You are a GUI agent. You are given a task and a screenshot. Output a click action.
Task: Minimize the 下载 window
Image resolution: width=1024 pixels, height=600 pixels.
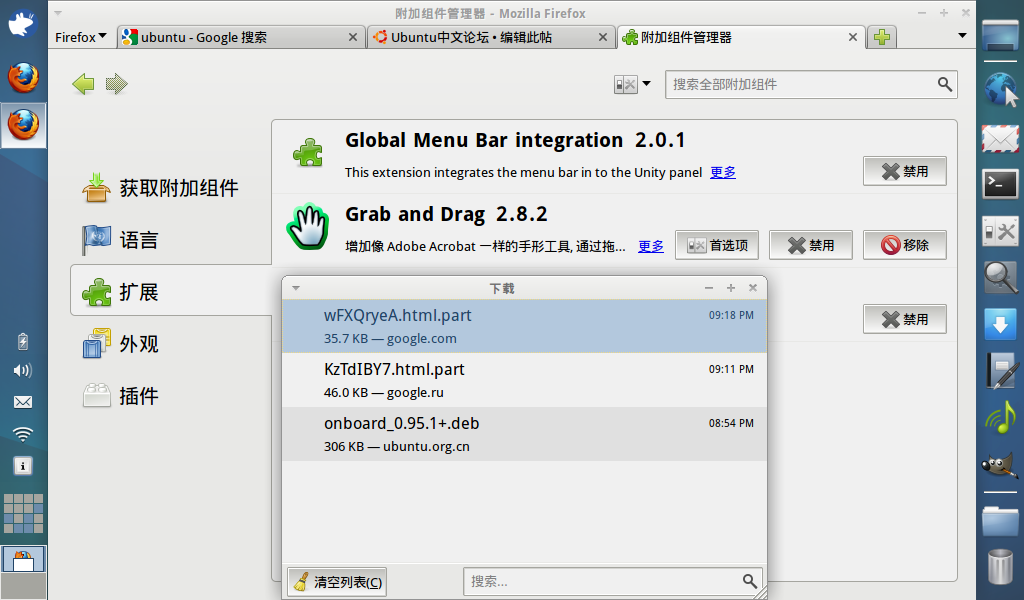coord(709,288)
